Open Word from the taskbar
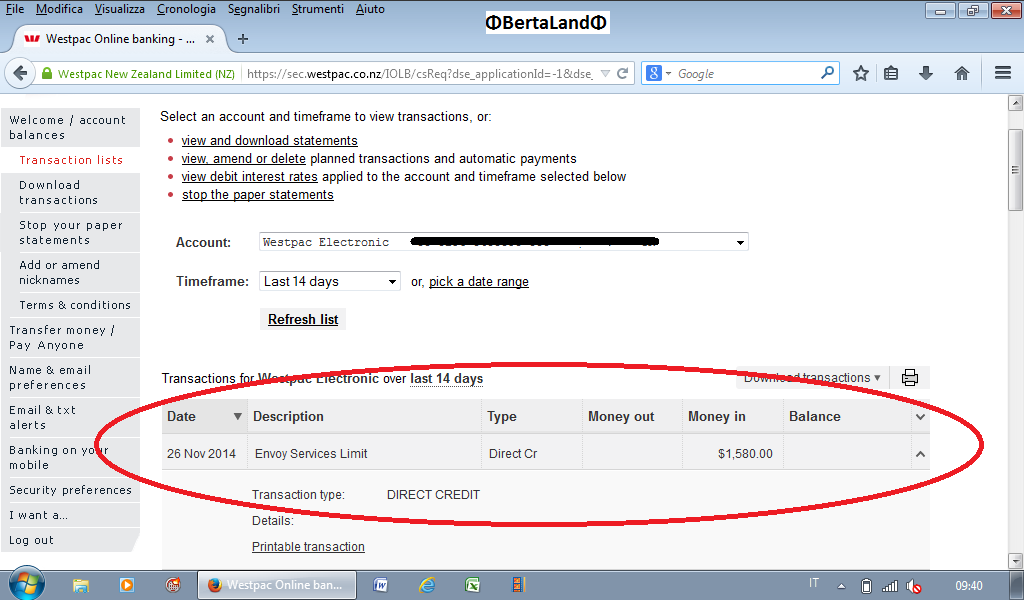The width and height of the screenshot is (1028, 603). pos(380,585)
